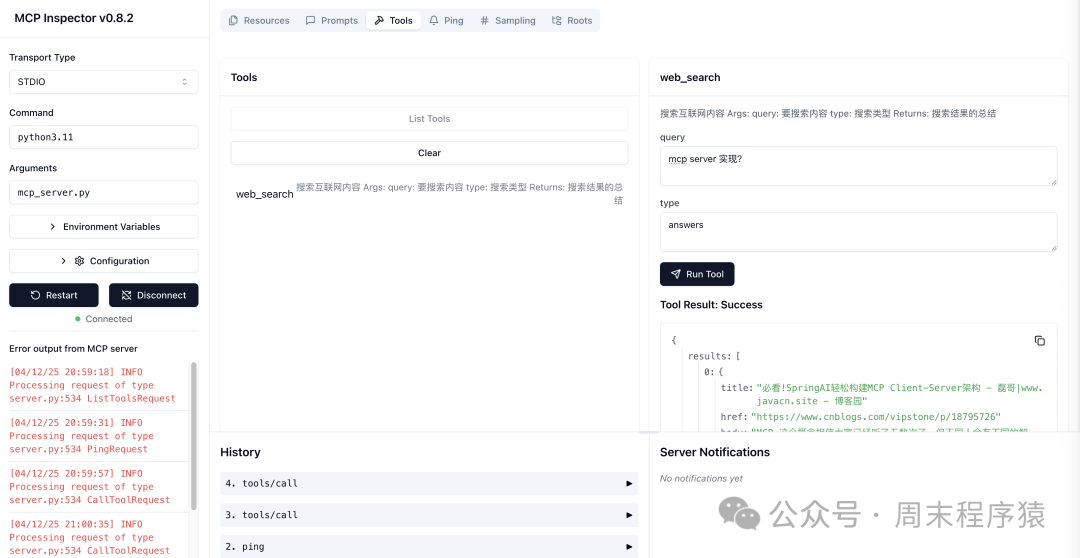Restart the MCP server connection
This screenshot has height=558, width=1080.
pos(54,295)
